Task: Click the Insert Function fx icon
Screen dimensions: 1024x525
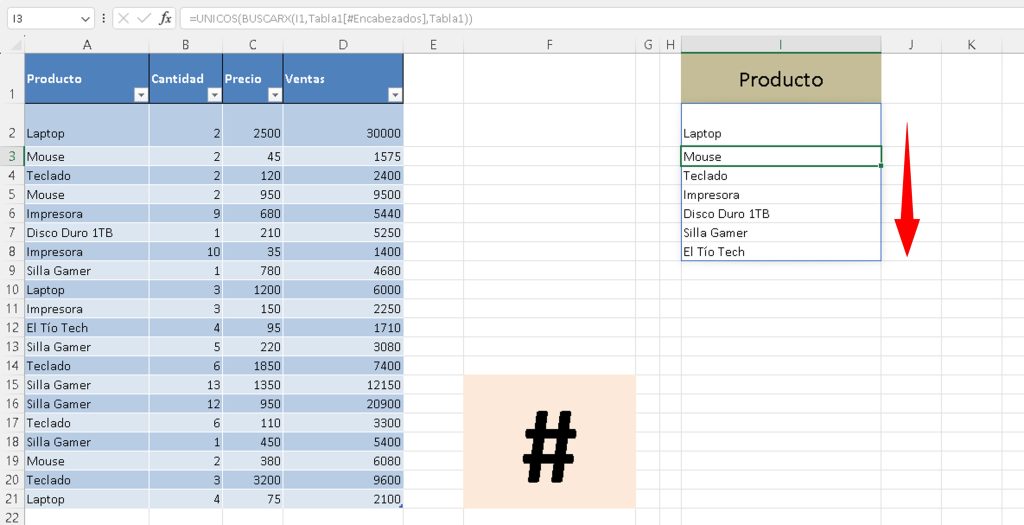Action: (166, 18)
